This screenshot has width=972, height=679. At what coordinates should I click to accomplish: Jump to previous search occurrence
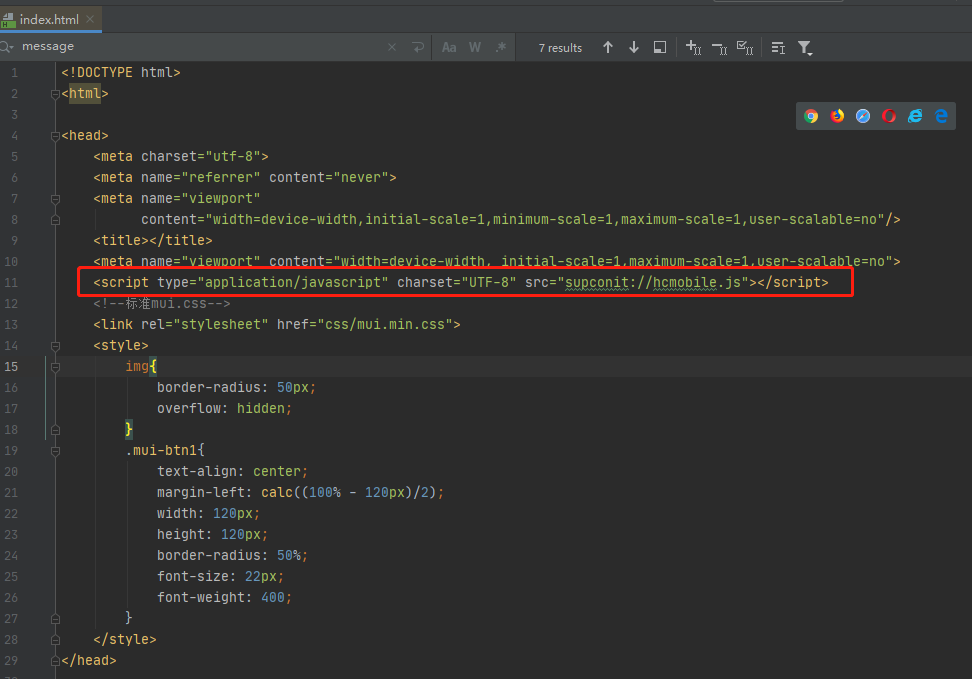click(x=608, y=47)
